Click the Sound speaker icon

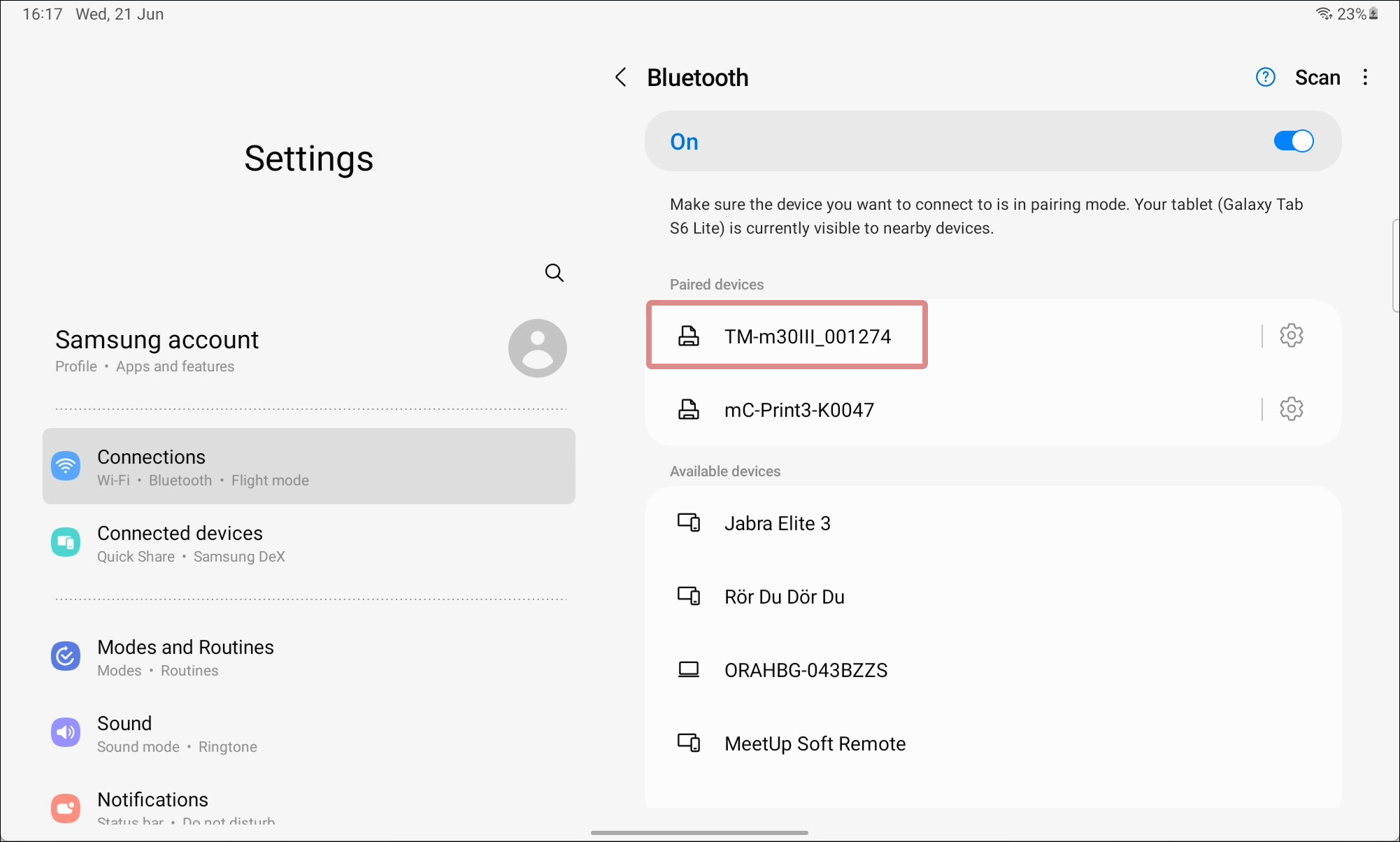coord(66,732)
